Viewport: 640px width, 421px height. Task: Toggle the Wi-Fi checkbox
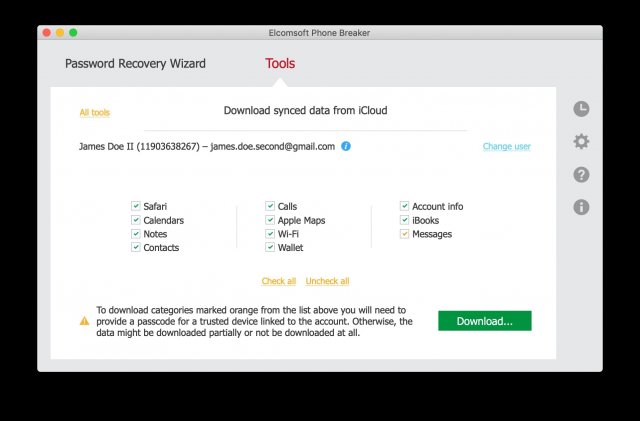point(270,234)
